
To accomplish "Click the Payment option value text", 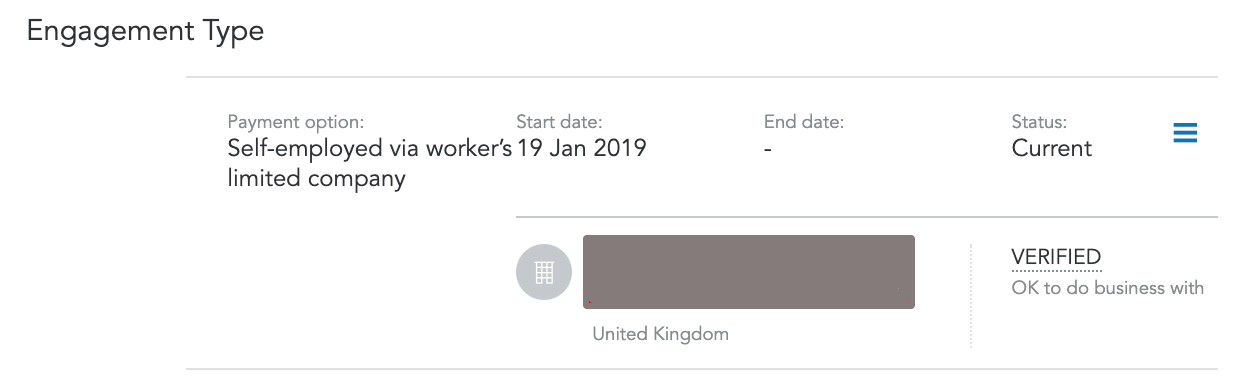I will point(370,164).
